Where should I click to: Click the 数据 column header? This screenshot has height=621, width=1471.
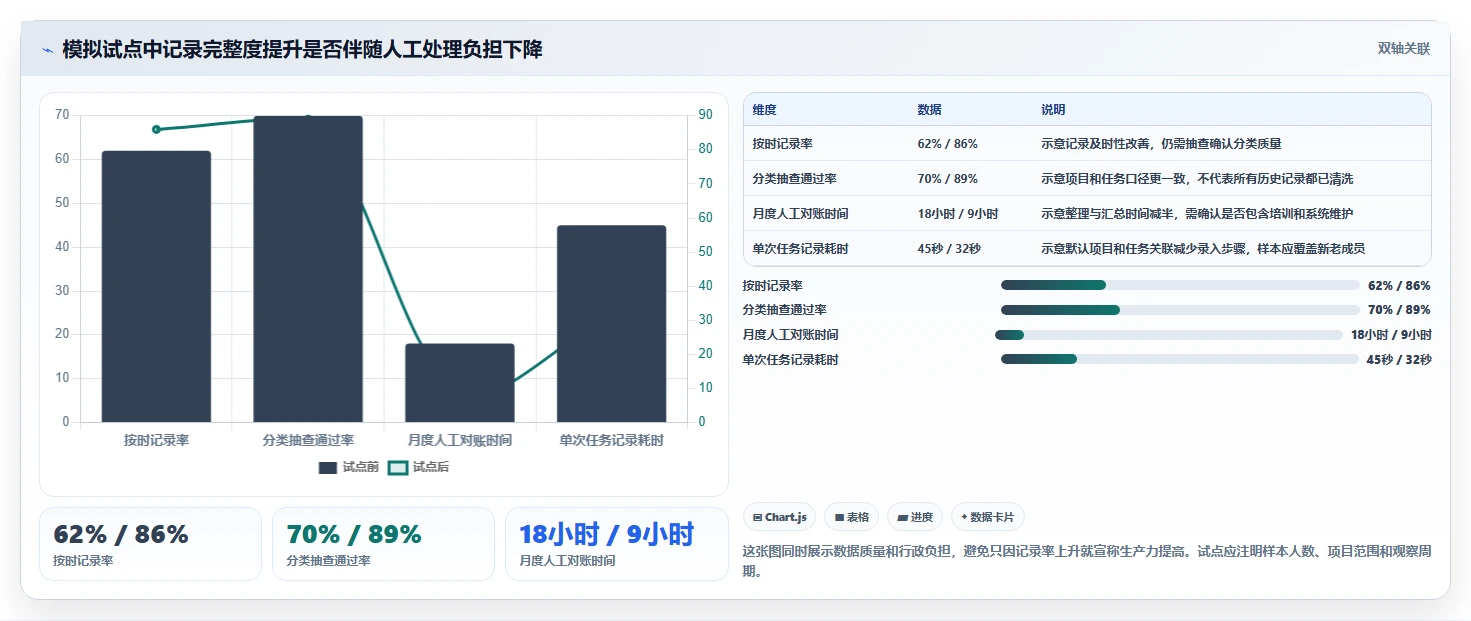tap(929, 110)
